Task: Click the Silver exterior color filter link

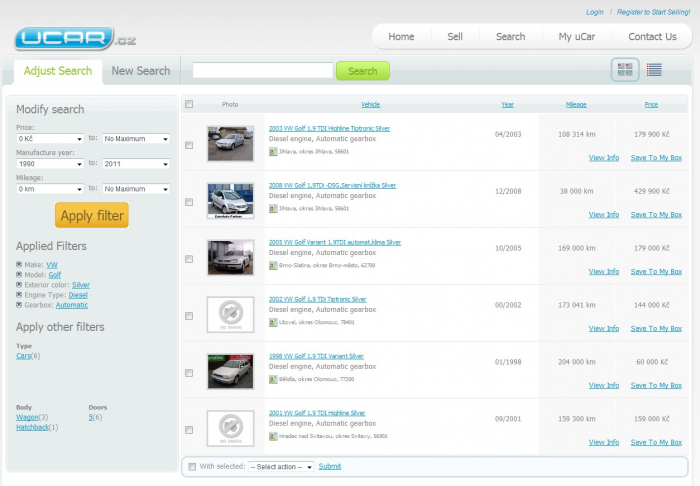Action: pos(81,285)
